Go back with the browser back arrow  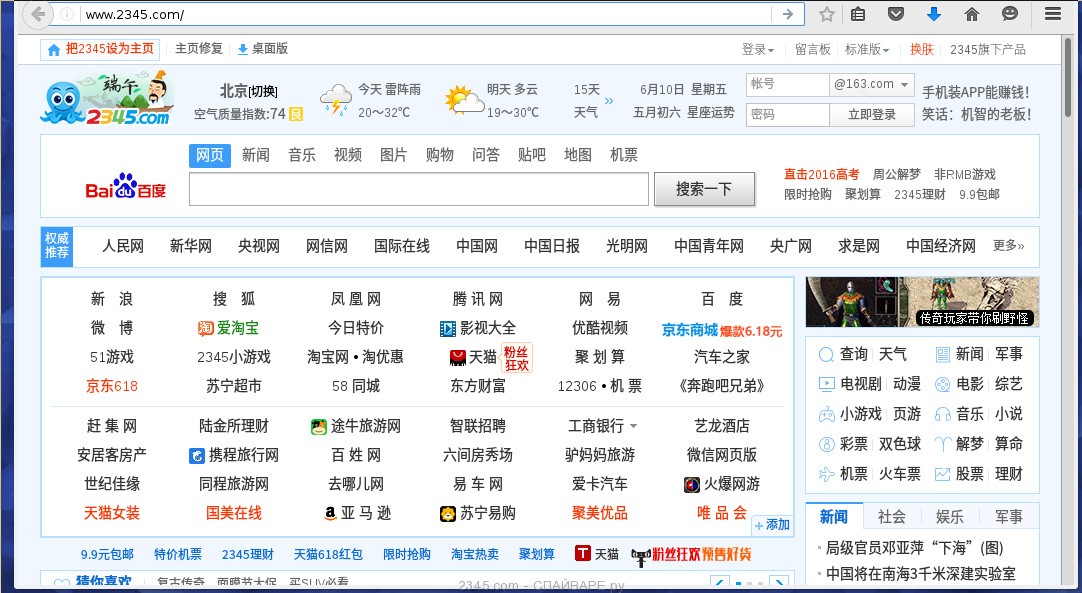pyautogui.click(x=38, y=14)
